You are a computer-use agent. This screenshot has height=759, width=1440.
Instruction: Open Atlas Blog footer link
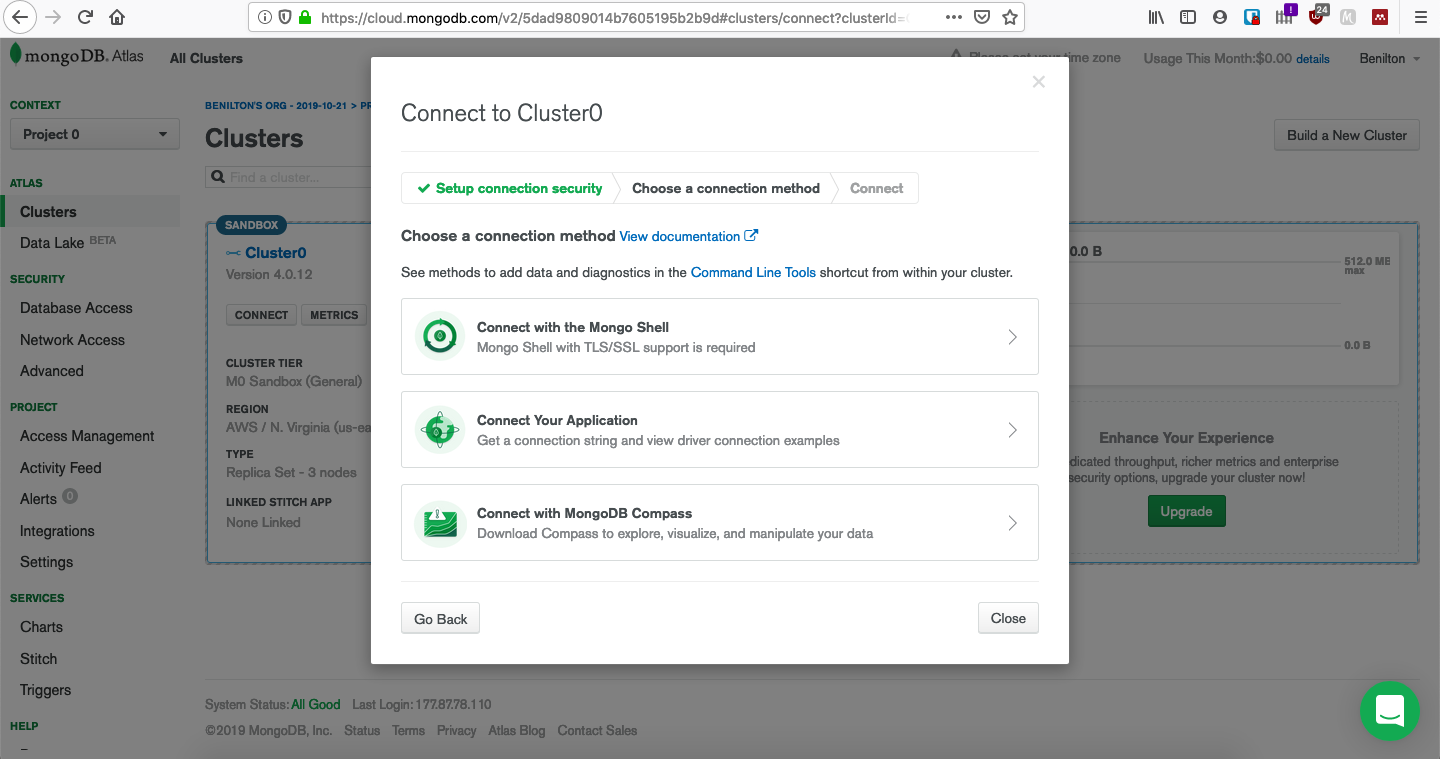(517, 731)
